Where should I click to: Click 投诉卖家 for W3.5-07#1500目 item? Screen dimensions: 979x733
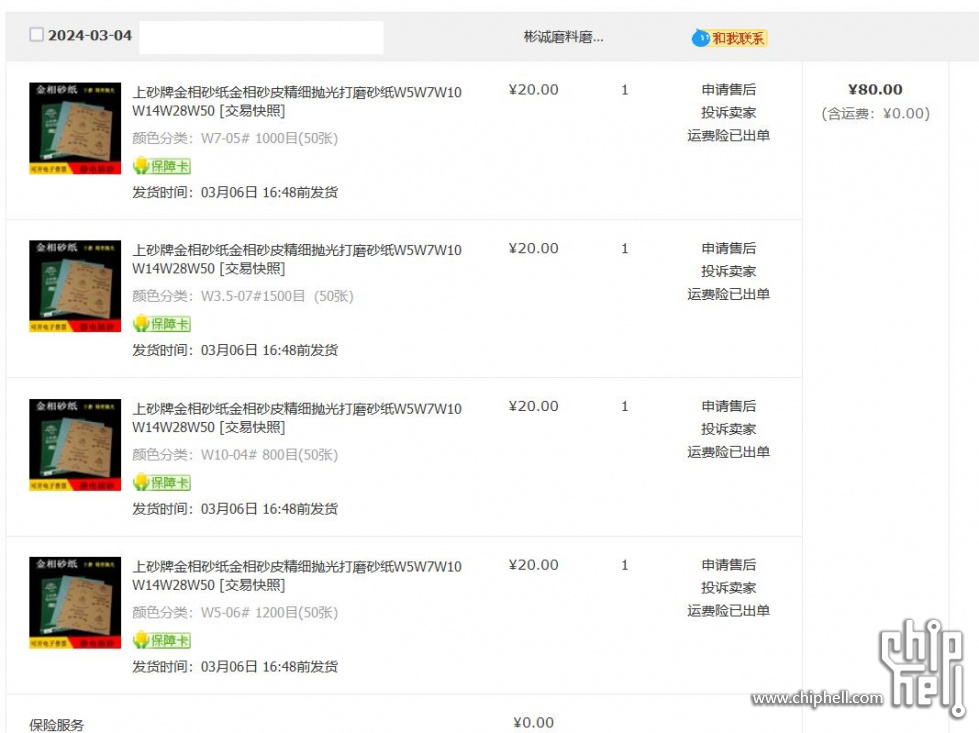[x=729, y=272]
